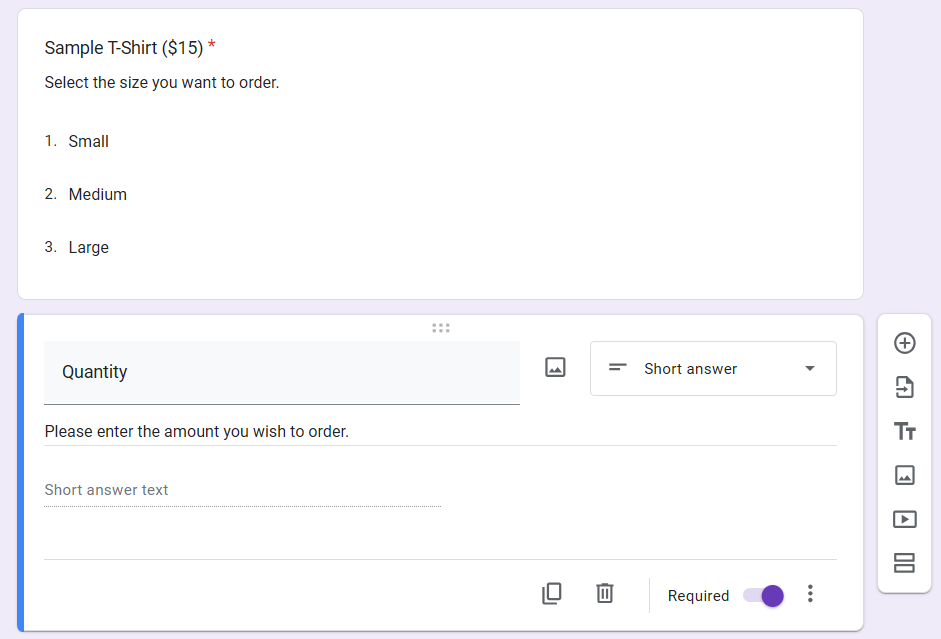Viewport: 941px width, 639px height.
Task: Open the Short answer question type dropdown
Action: click(713, 368)
